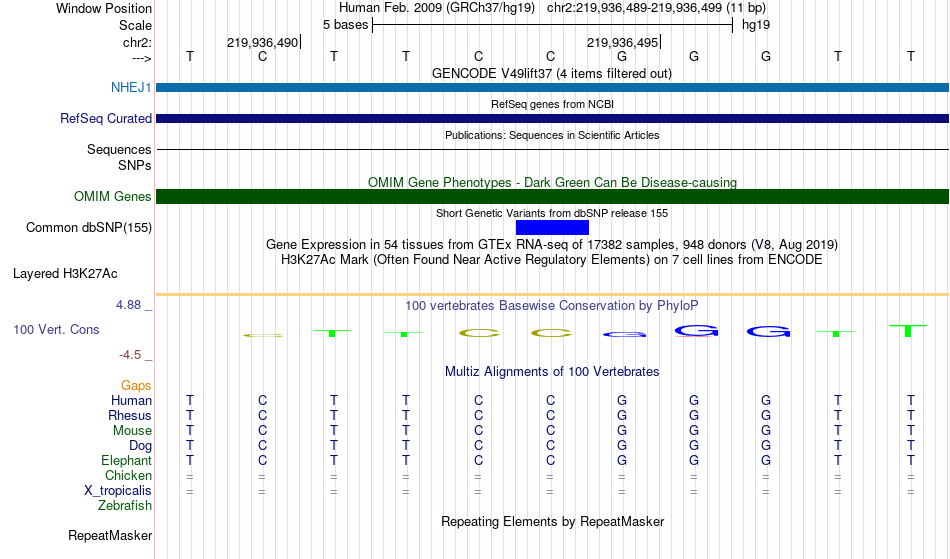Click the Mouse alignment row label
The image size is (950, 559).
(132, 431)
